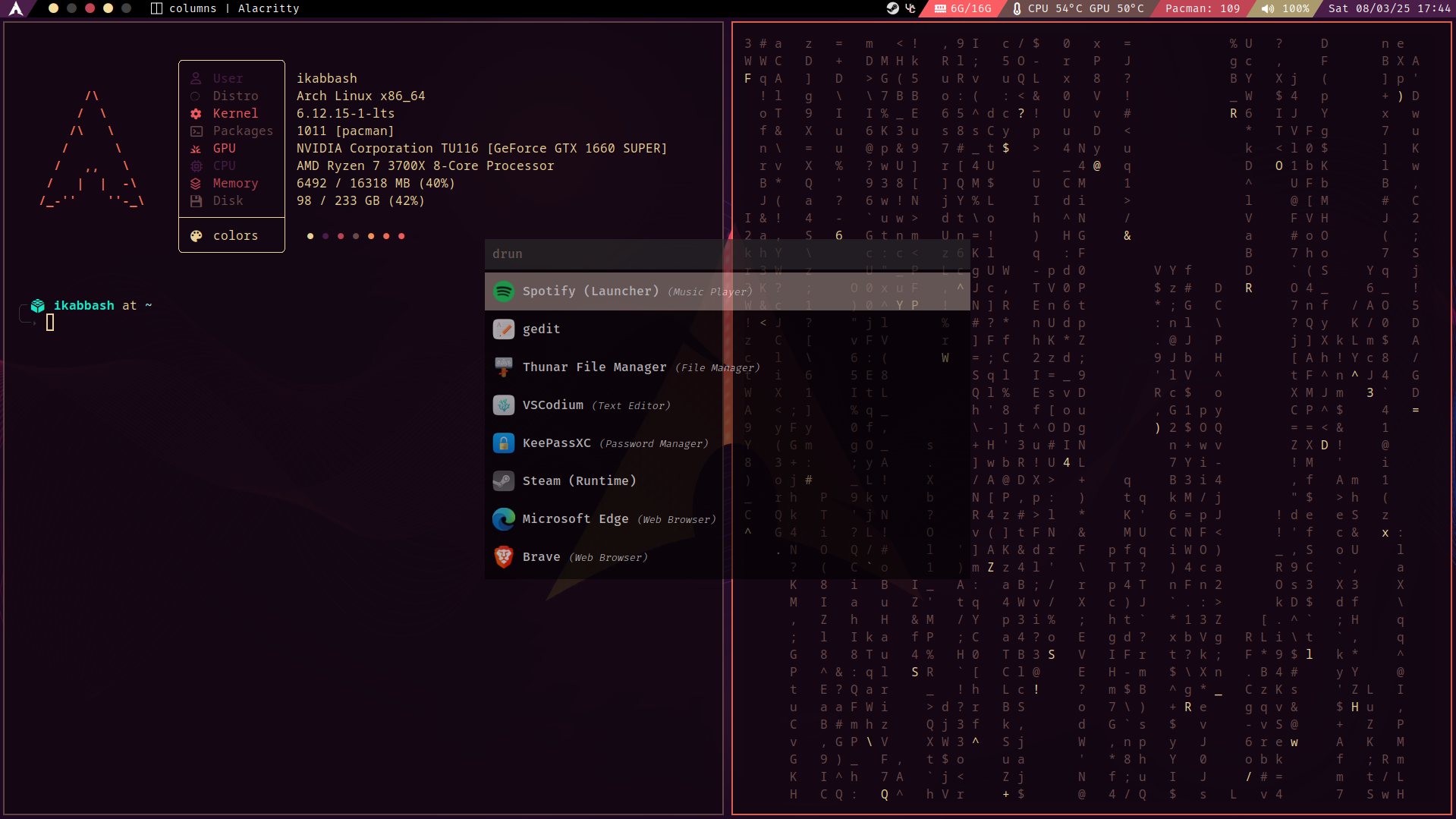
Task: Start KeePassXC using its padlock icon
Action: pos(504,443)
